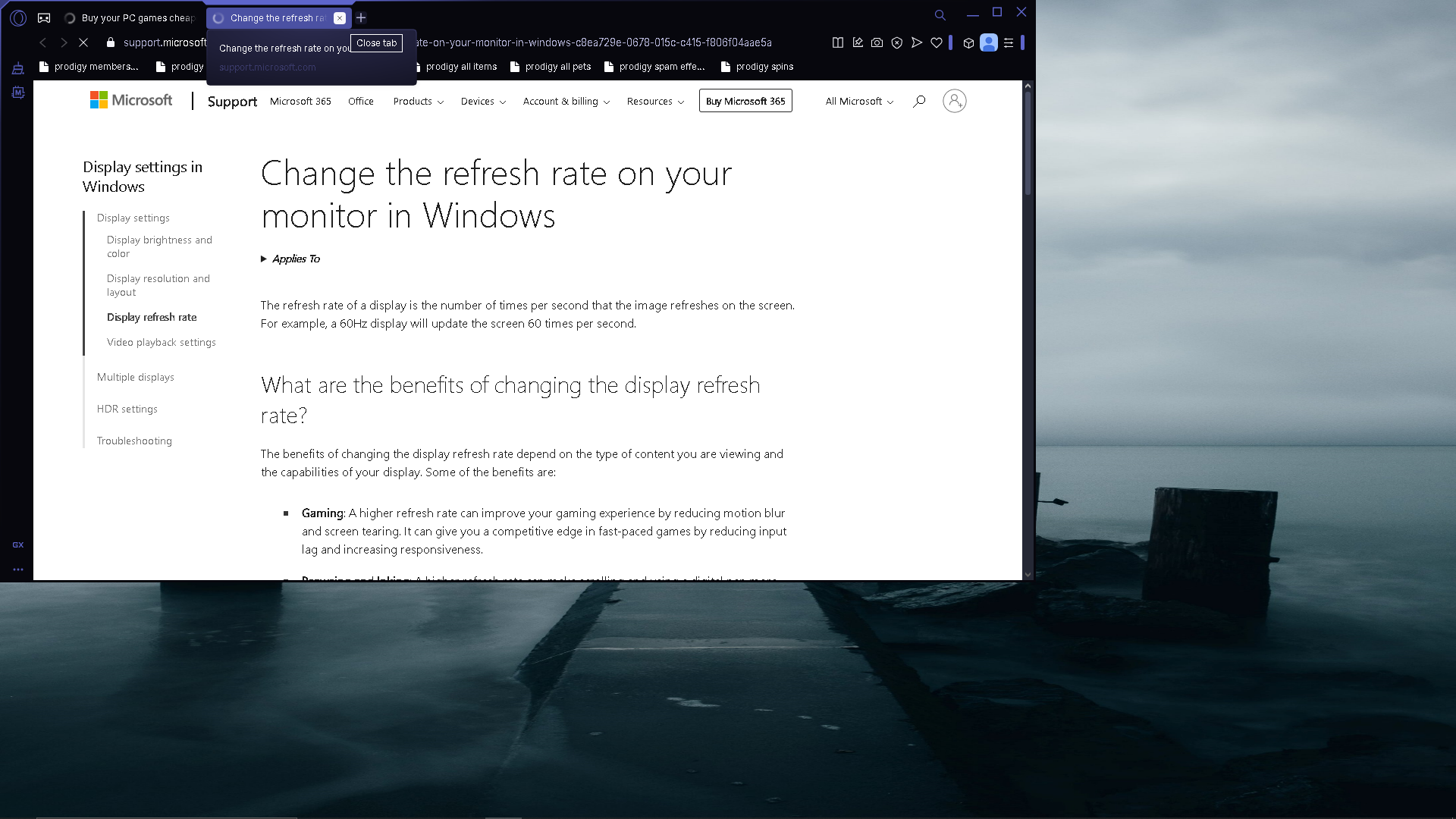This screenshot has height=819, width=1456.
Task: Expand the Products dropdown menu
Action: (419, 101)
